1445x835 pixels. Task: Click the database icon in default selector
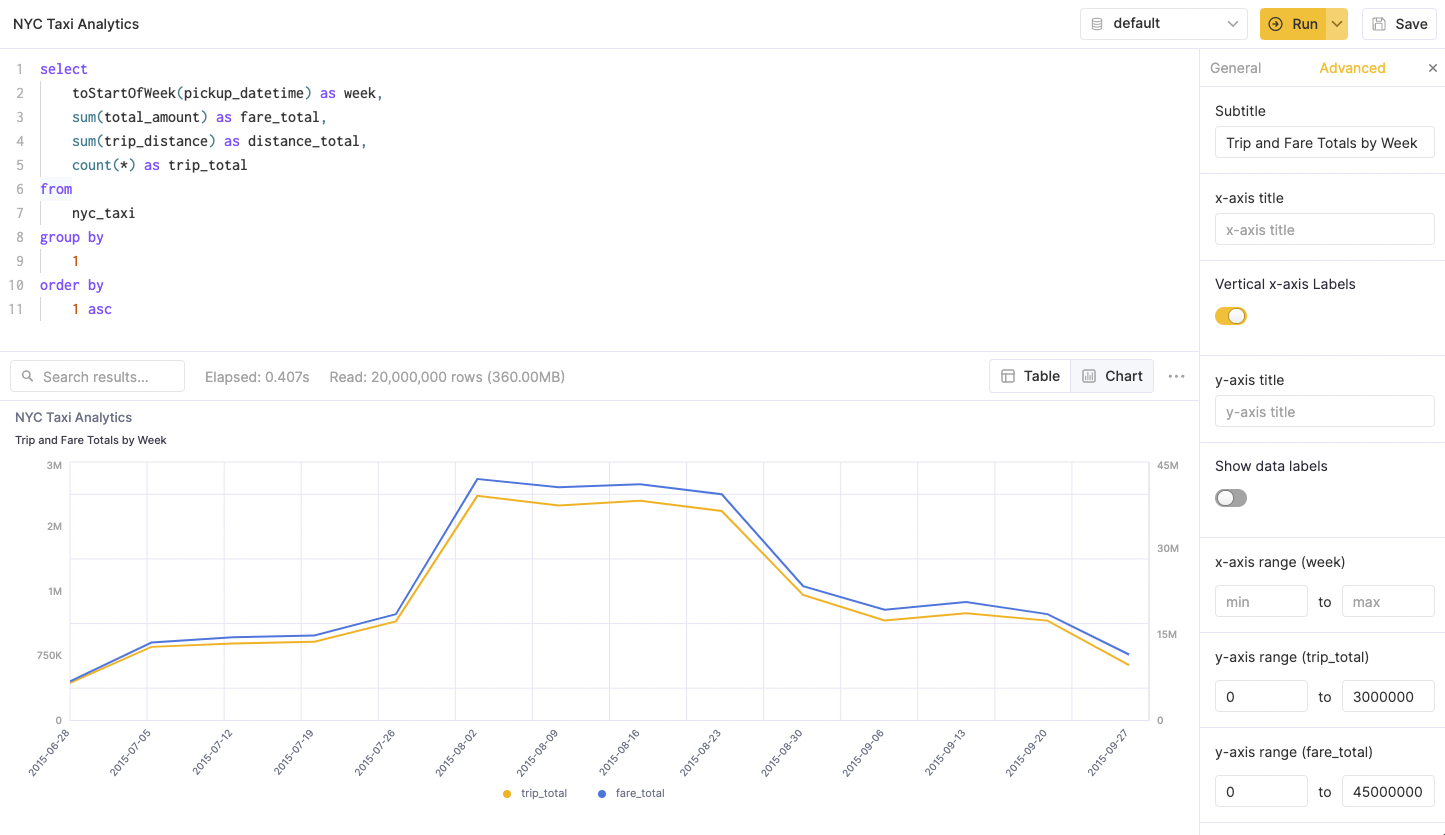tap(1097, 24)
